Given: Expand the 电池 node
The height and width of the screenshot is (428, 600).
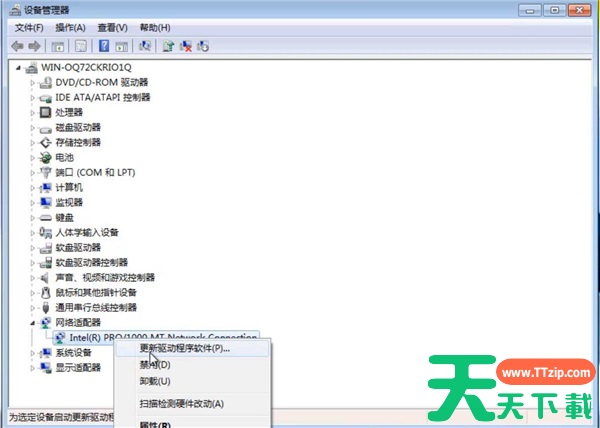Looking at the screenshot, I should (33, 158).
